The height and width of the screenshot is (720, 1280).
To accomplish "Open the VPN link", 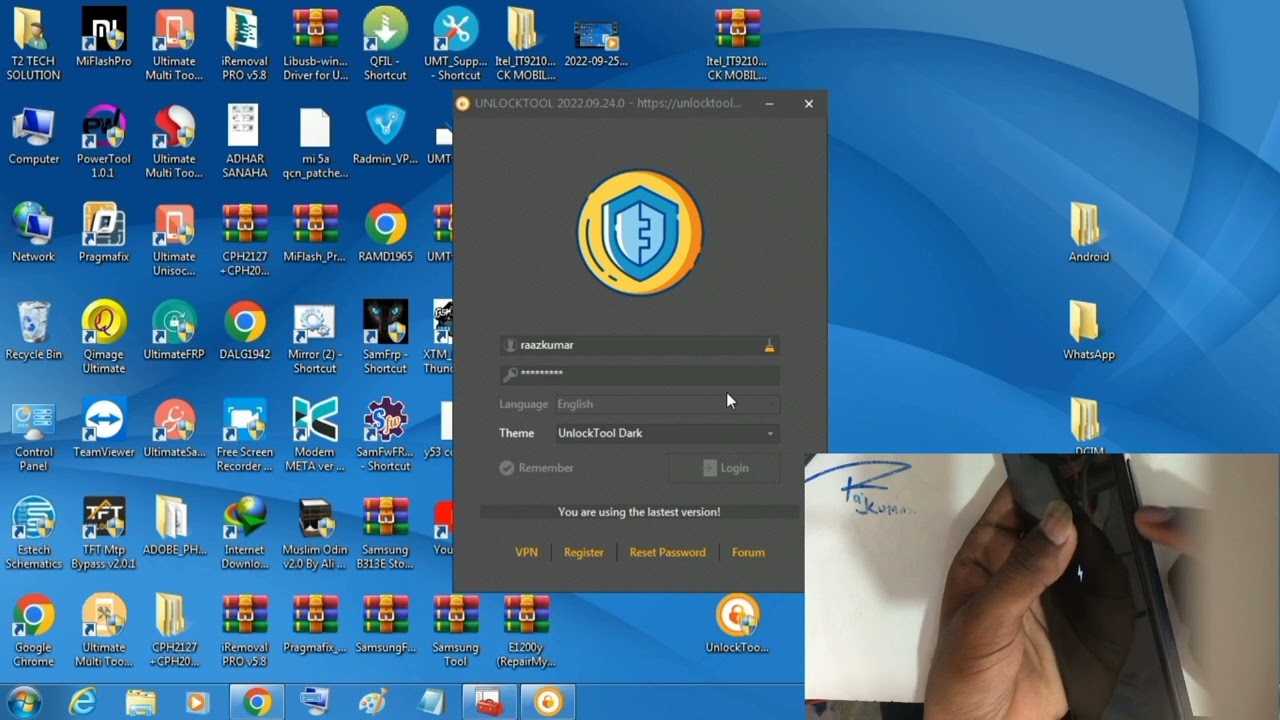I will (x=526, y=552).
